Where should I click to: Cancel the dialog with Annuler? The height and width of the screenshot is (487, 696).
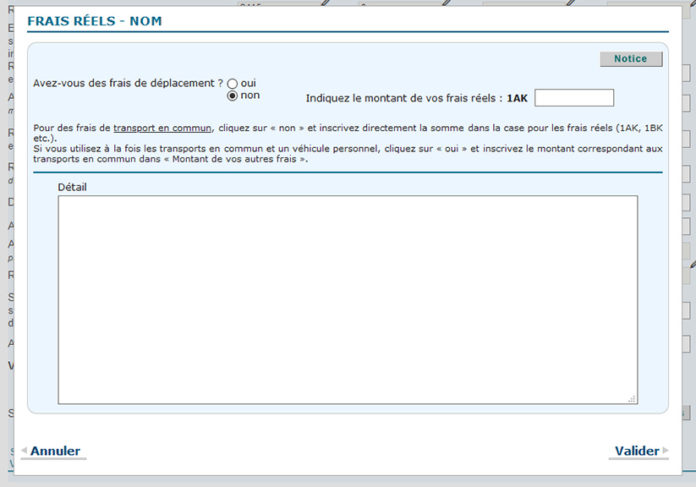(x=55, y=451)
